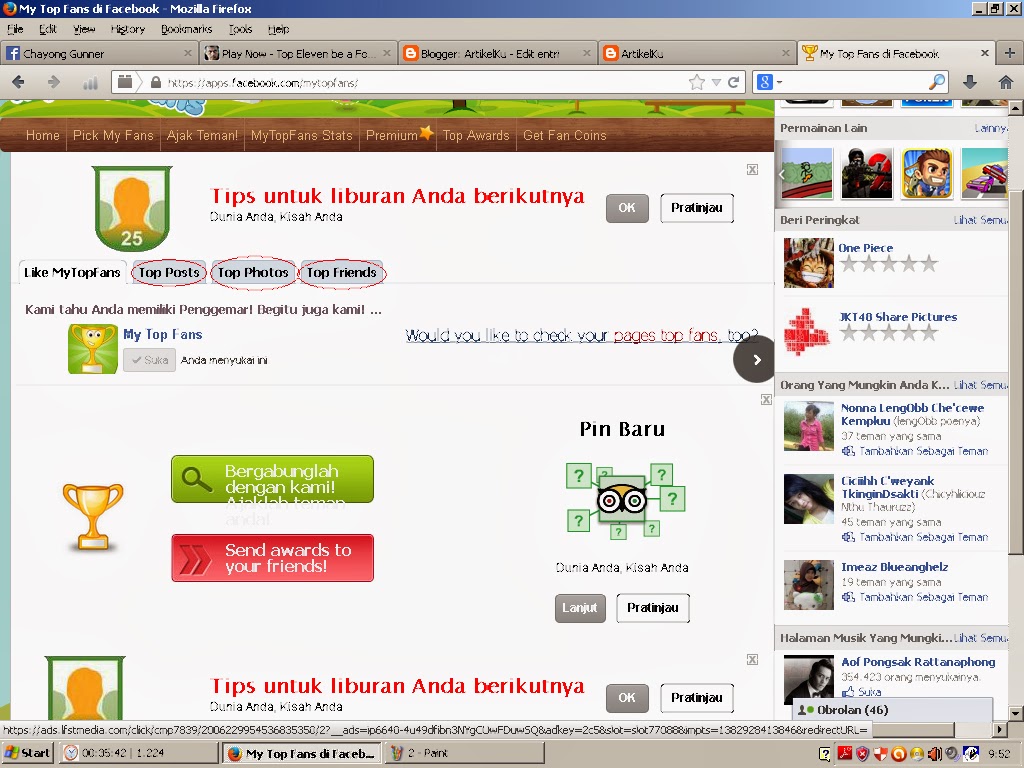
Task: Open the URL bar history dropdown arrow
Action: [x=716, y=82]
